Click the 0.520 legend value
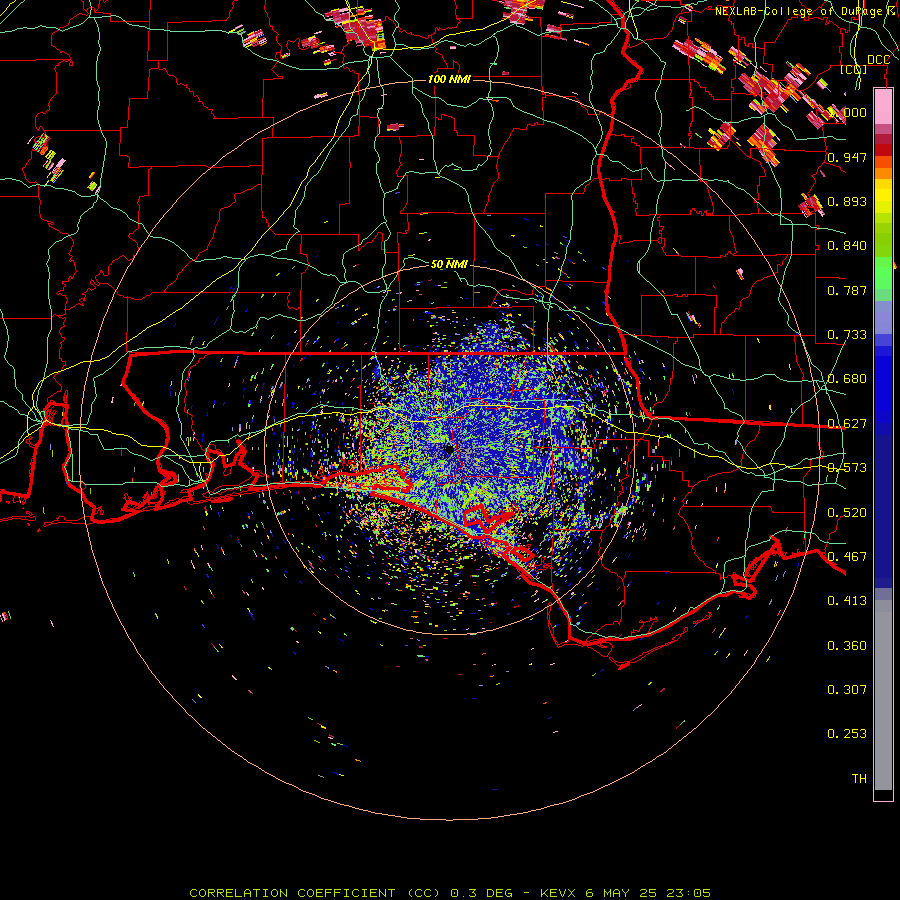Screen dimensions: 900x900 point(847,513)
